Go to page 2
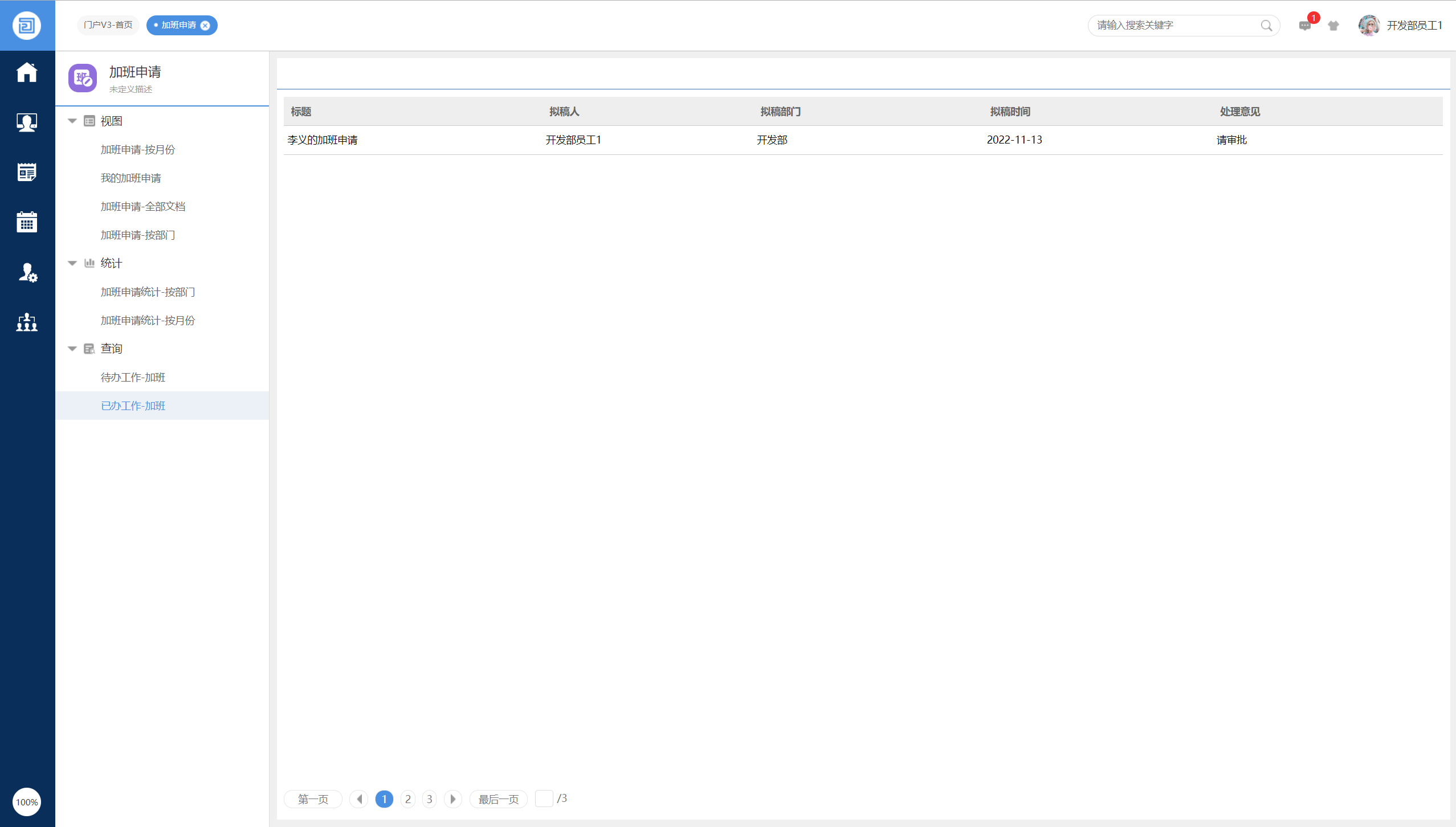The image size is (1456, 827). click(x=407, y=799)
